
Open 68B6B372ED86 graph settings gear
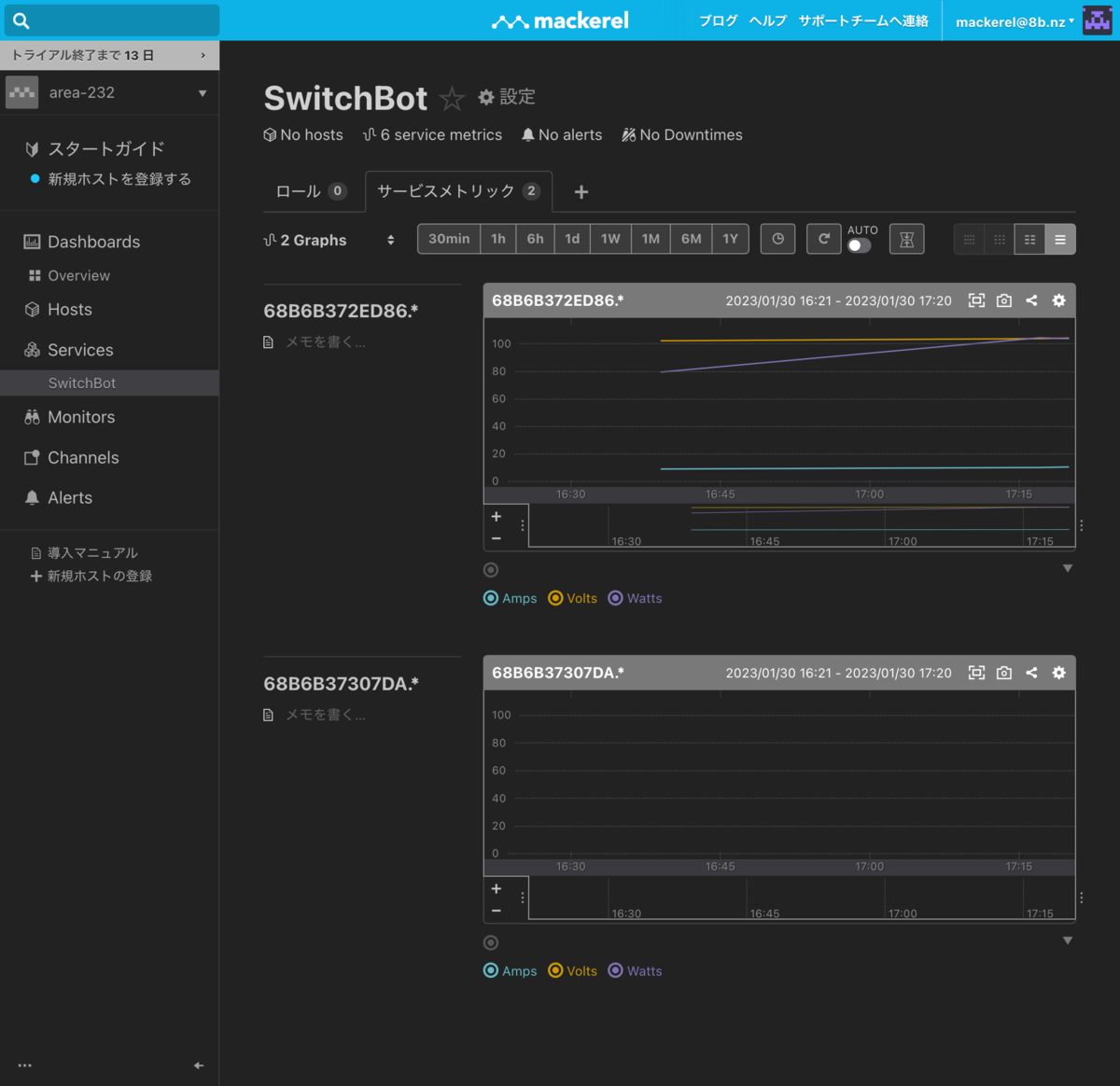pyautogui.click(x=1058, y=300)
